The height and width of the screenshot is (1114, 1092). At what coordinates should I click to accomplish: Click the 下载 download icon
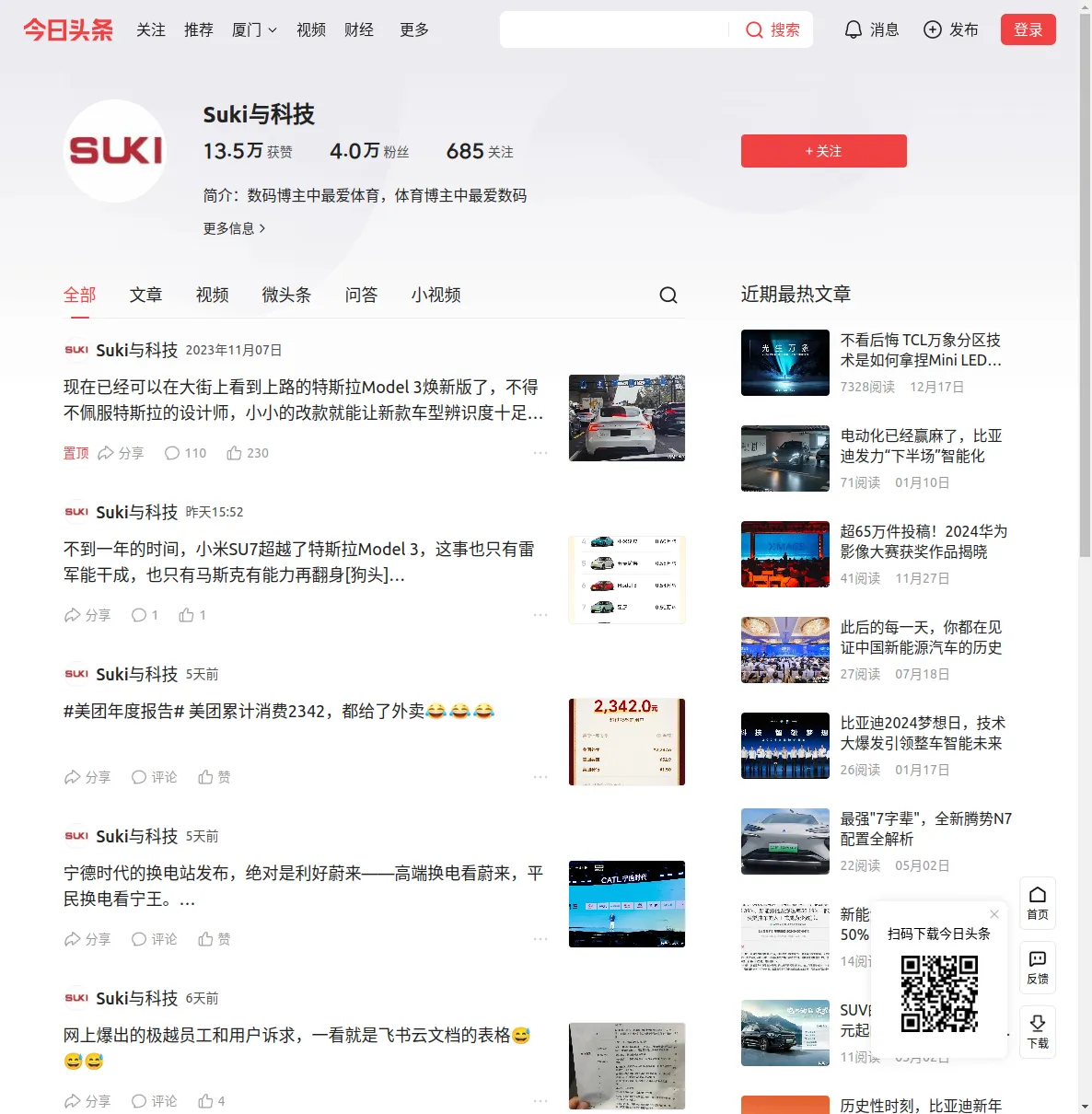click(x=1038, y=1032)
